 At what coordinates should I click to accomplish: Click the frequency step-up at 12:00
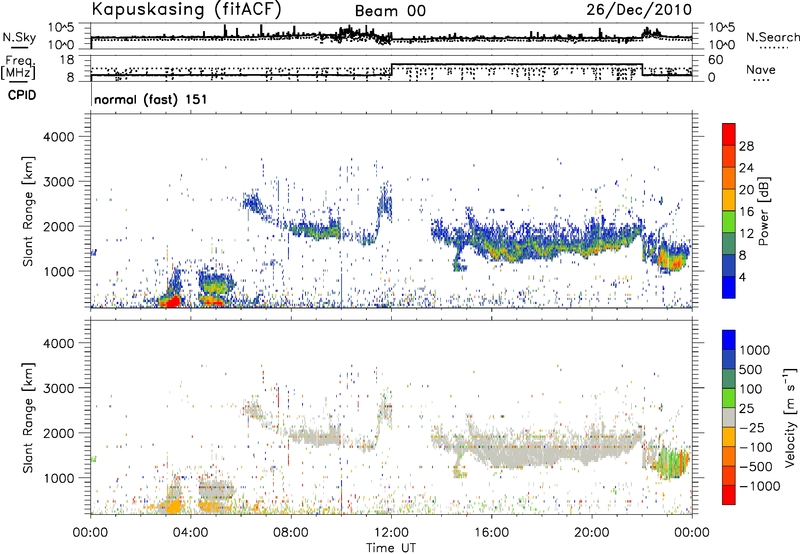coord(391,69)
